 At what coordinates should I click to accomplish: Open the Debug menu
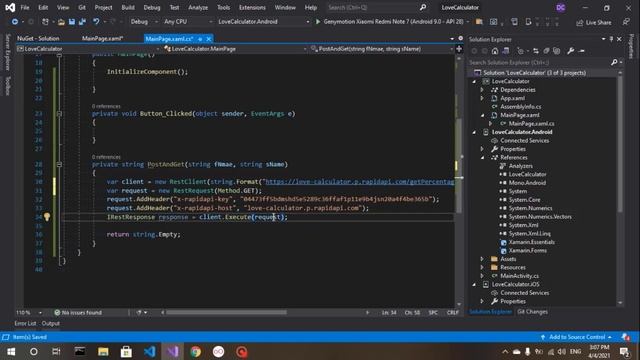(x=152, y=7)
